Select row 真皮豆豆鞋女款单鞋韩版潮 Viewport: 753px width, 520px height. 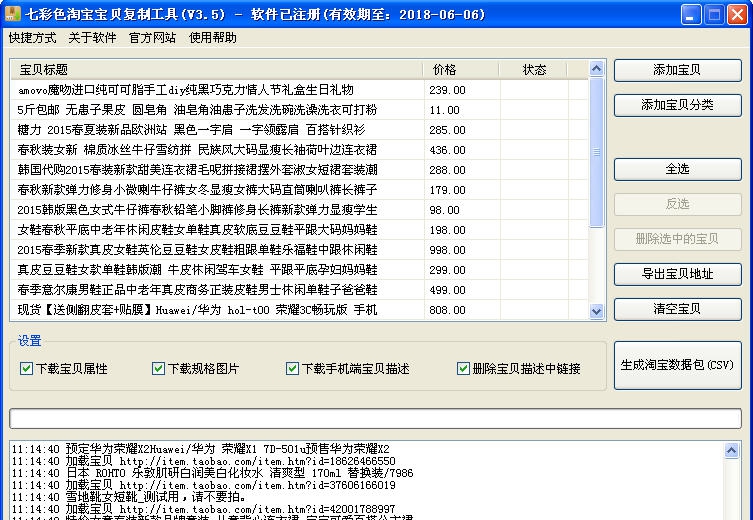299,270
